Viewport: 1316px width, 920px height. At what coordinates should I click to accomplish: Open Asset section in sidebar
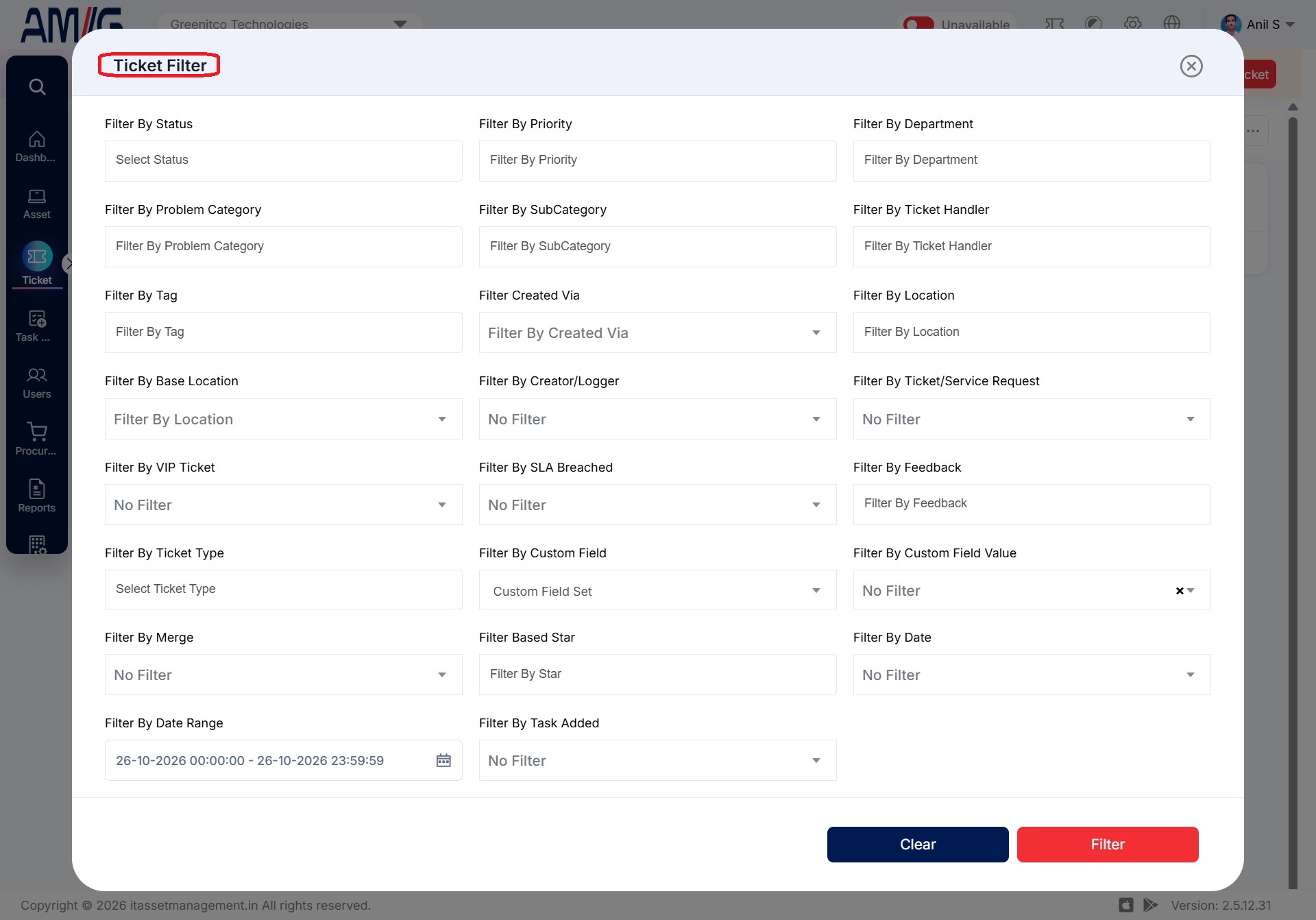pyautogui.click(x=36, y=204)
